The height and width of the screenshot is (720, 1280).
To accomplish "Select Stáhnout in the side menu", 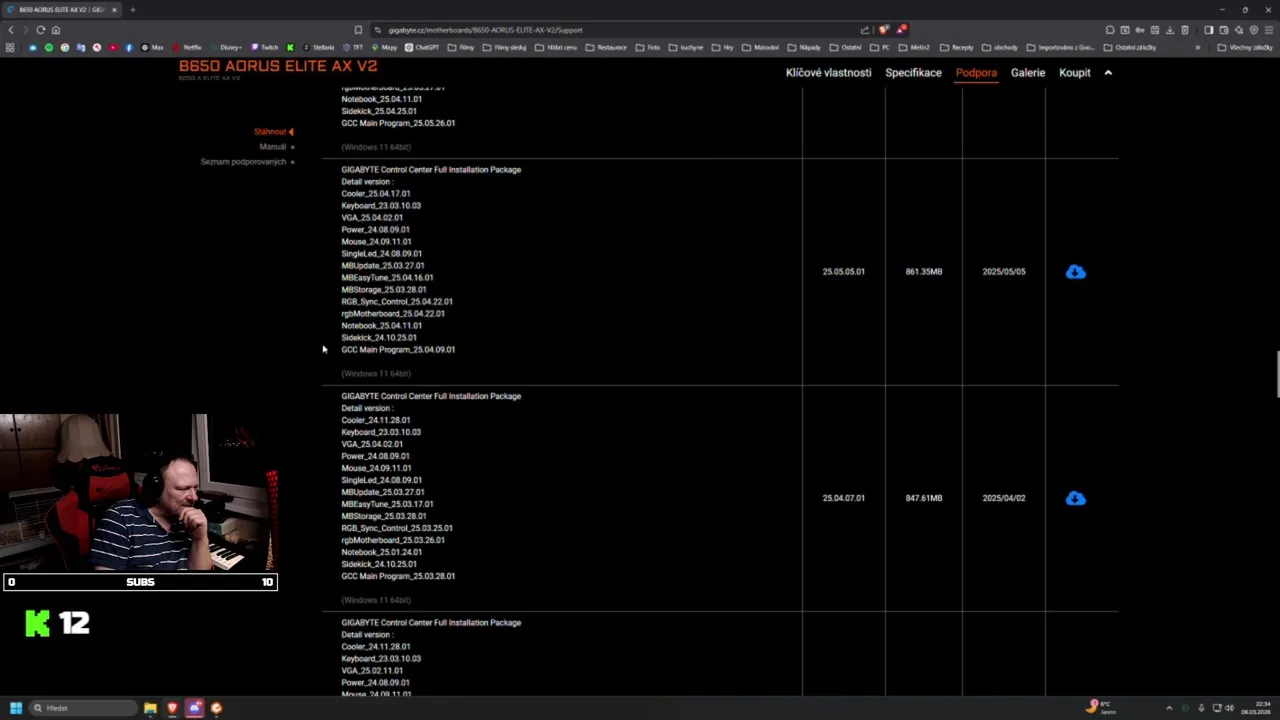I will pyautogui.click(x=270, y=132).
